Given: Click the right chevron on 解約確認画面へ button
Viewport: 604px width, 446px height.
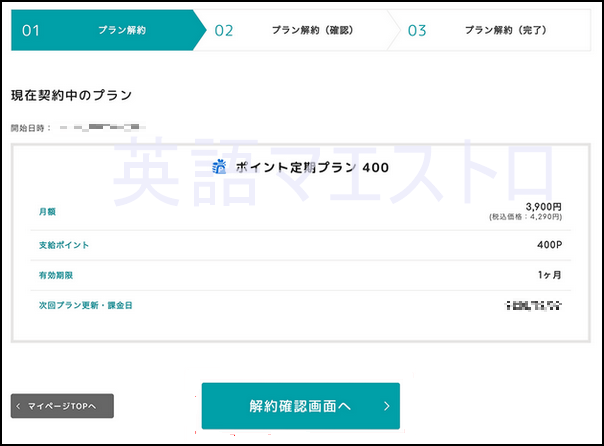Looking at the screenshot, I should point(386,407).
